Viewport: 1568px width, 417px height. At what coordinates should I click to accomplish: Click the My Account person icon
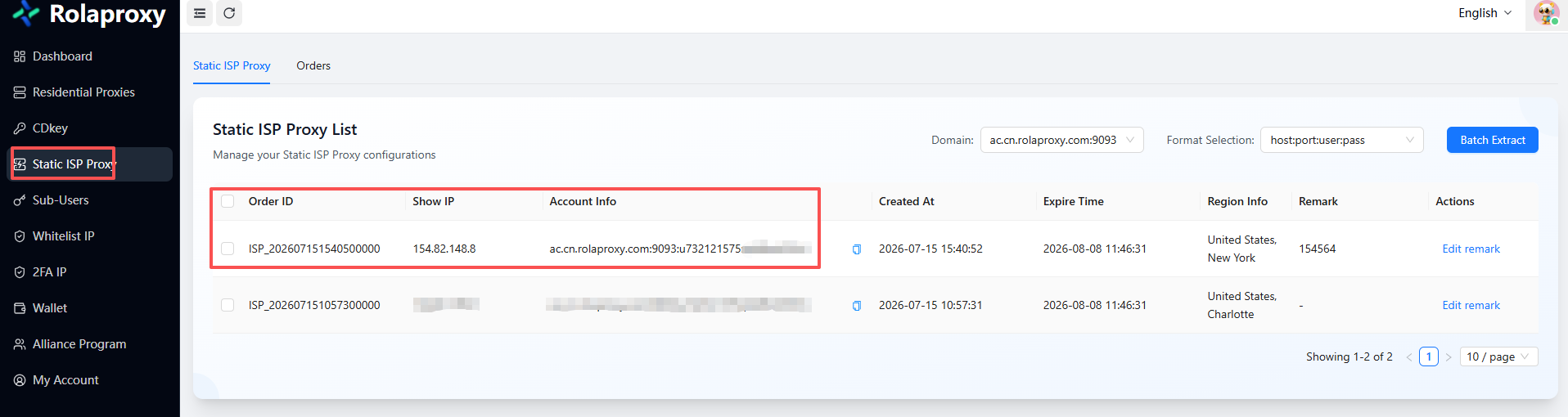click(x=20, y=380)
